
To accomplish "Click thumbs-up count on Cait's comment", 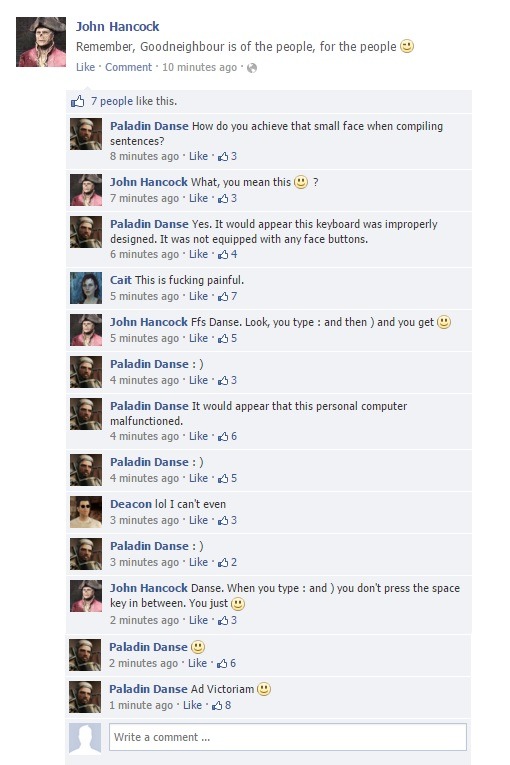I will pyautogui.click(x=227, y=296).
